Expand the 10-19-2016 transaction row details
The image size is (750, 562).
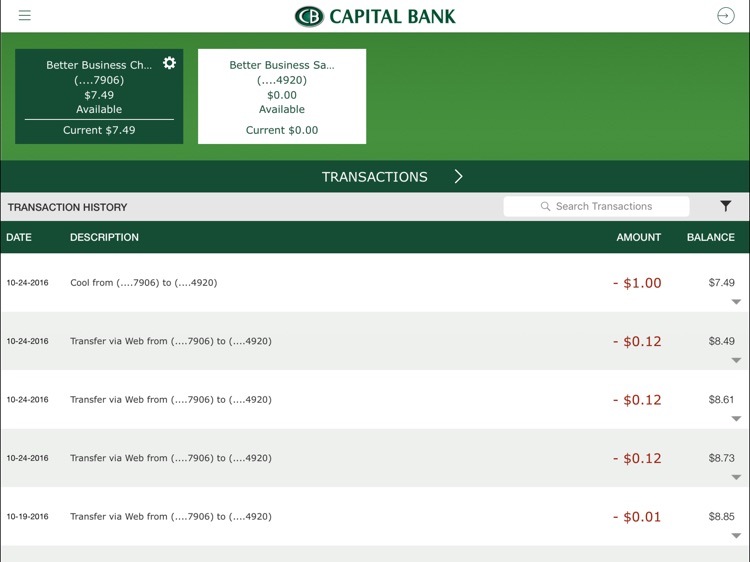[736, 536]
